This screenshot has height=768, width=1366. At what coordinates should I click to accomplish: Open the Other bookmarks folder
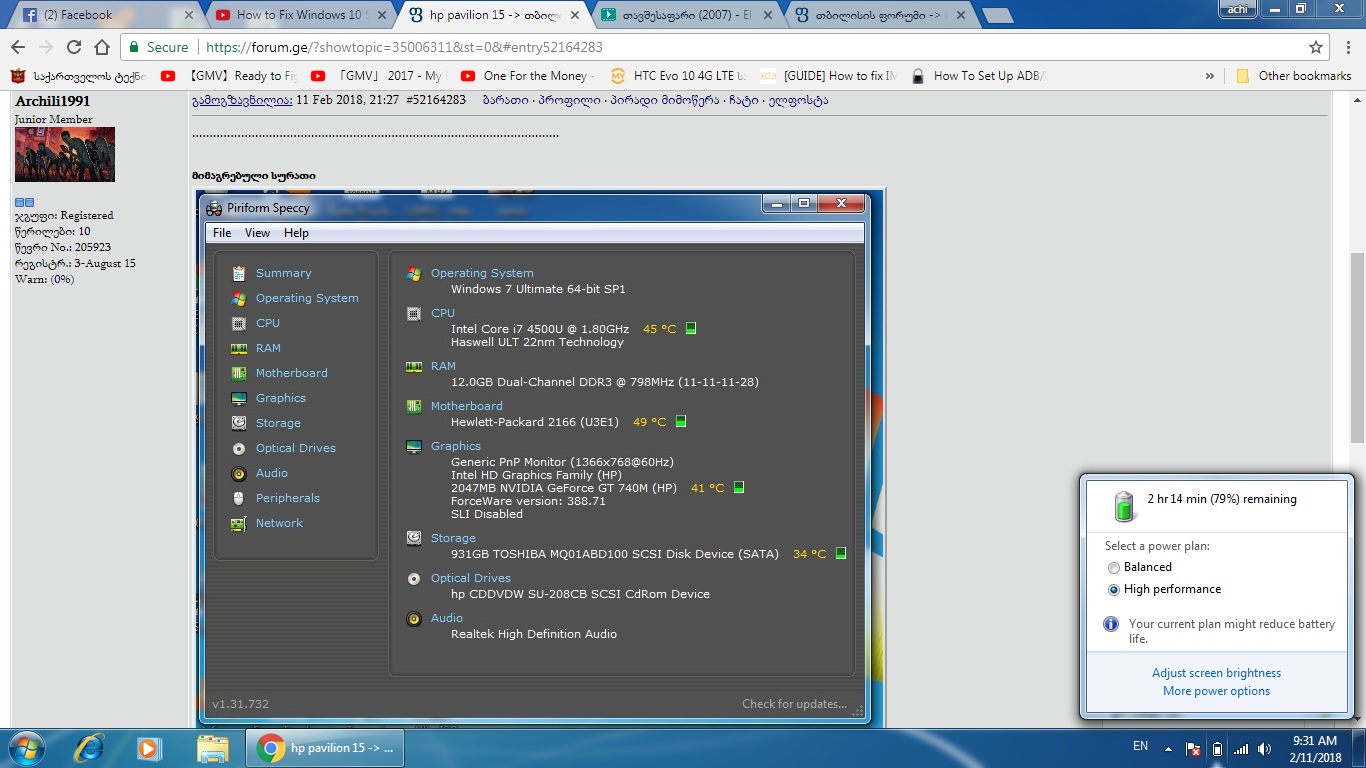point(1294,76)
